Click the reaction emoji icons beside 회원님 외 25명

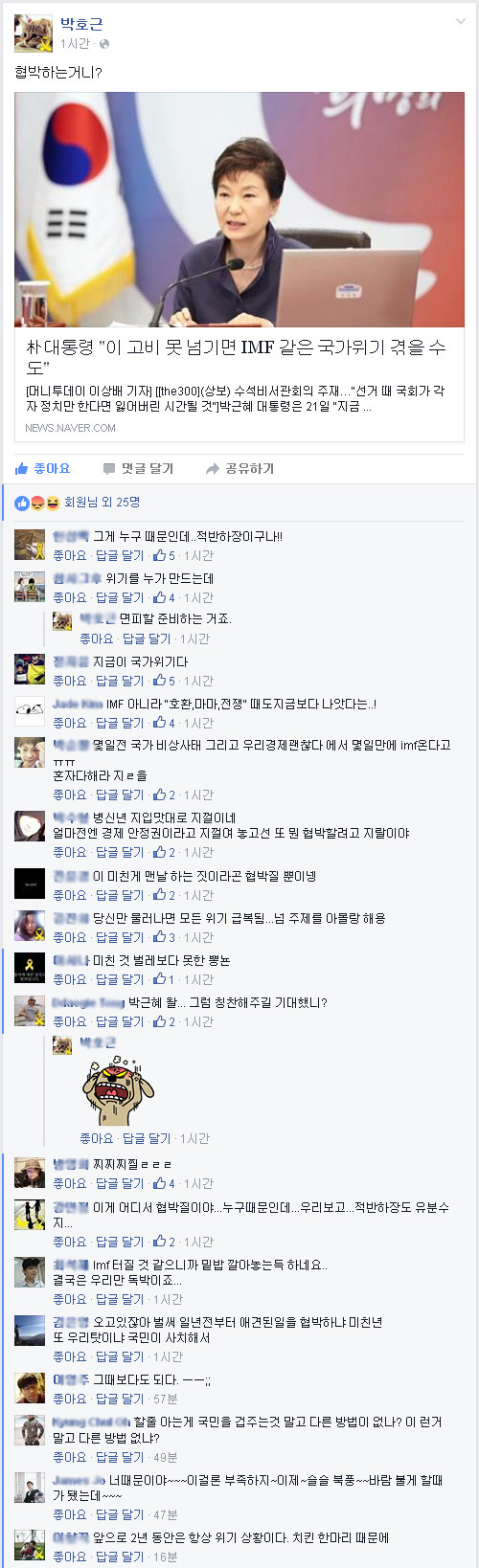37,502
